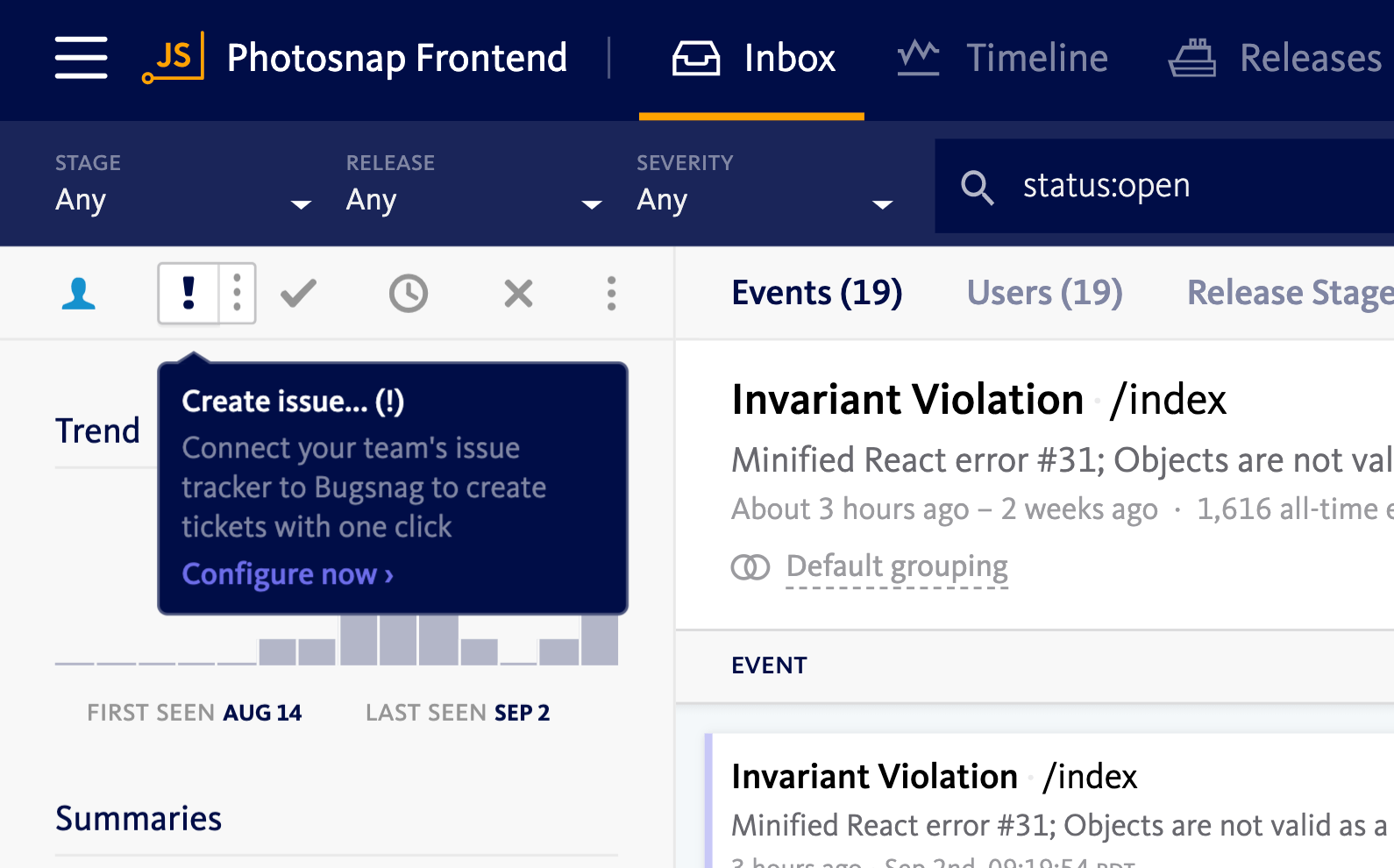Expand the Release filter dropdown

[x=474, y=186]
